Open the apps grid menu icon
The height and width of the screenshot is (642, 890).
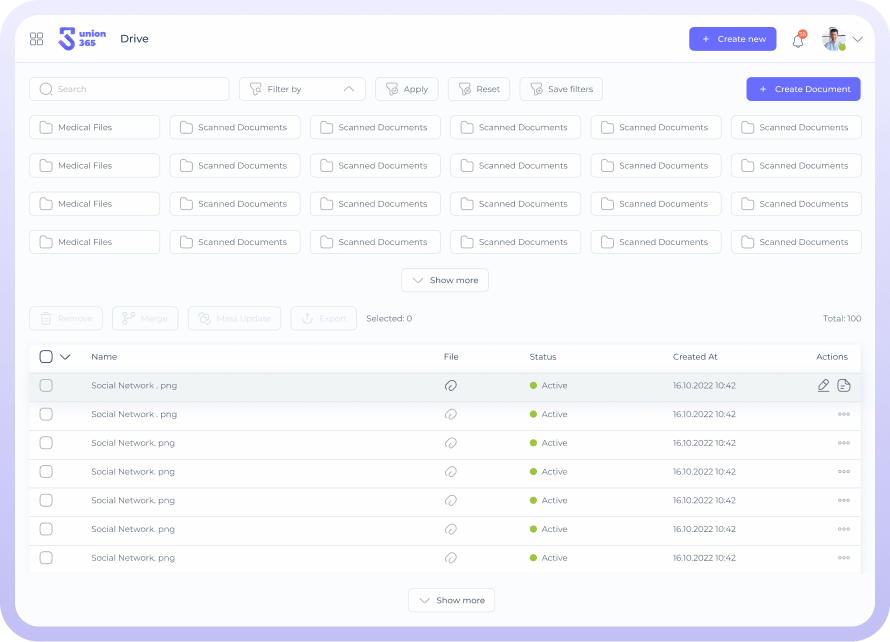[37, 39]
